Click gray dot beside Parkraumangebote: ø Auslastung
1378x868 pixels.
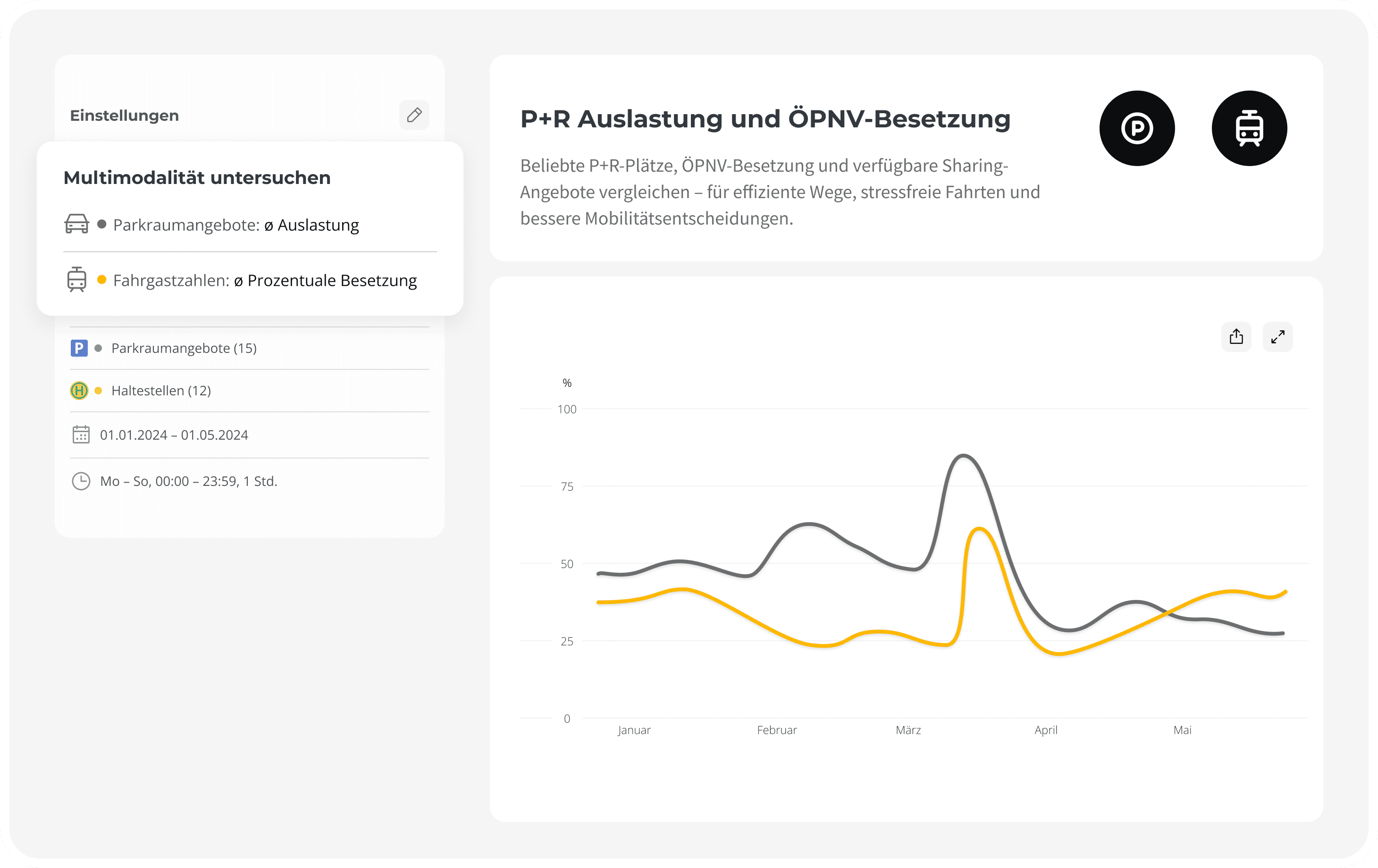[102, 224]
